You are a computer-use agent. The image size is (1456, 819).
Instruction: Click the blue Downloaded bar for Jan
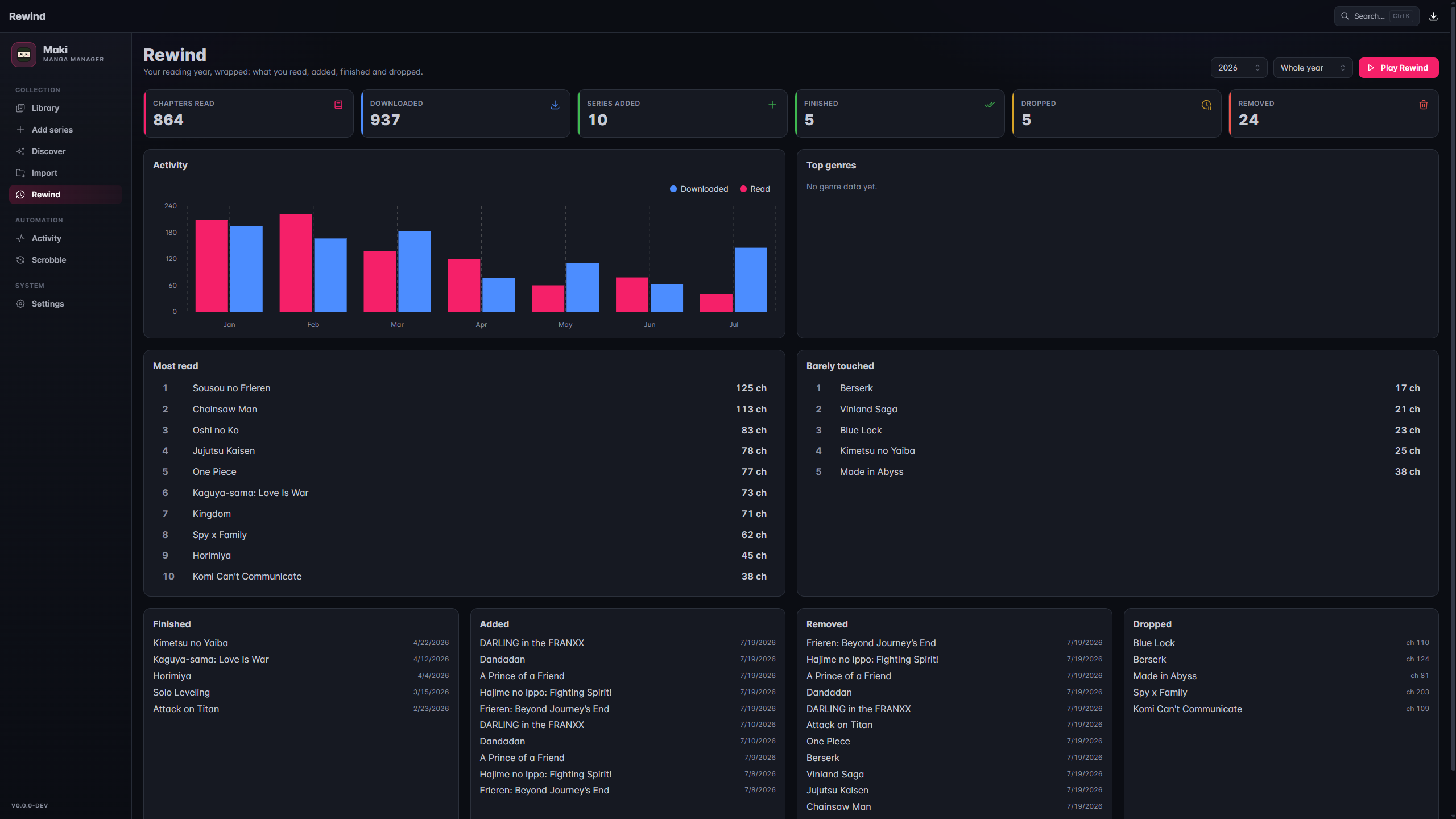click(x=246, y=269)
